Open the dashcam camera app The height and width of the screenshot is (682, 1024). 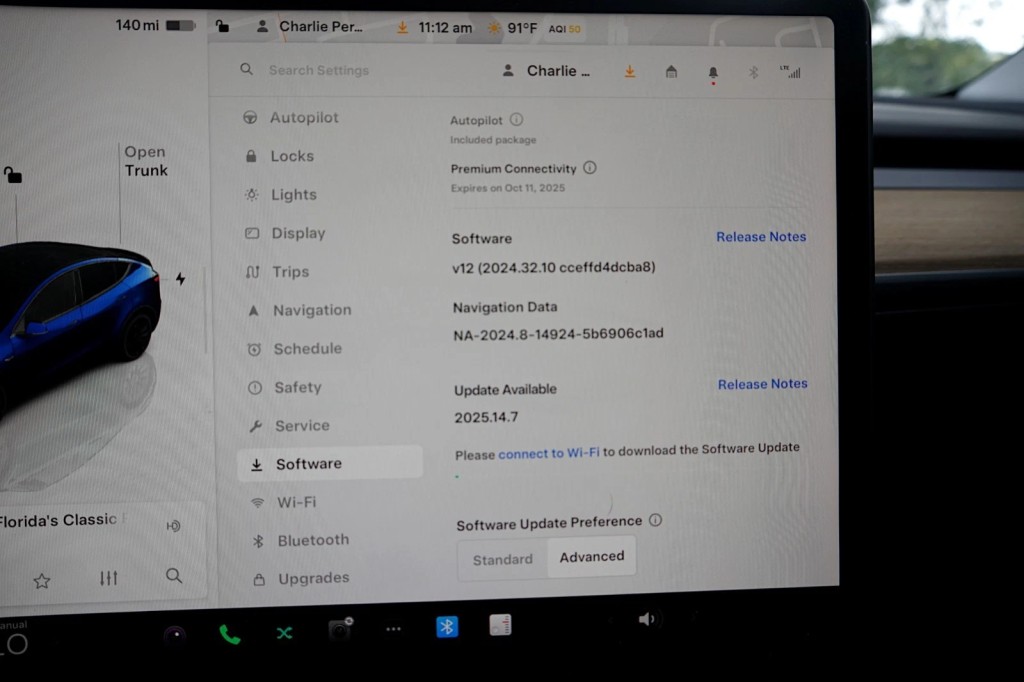(x=341, y=630)
